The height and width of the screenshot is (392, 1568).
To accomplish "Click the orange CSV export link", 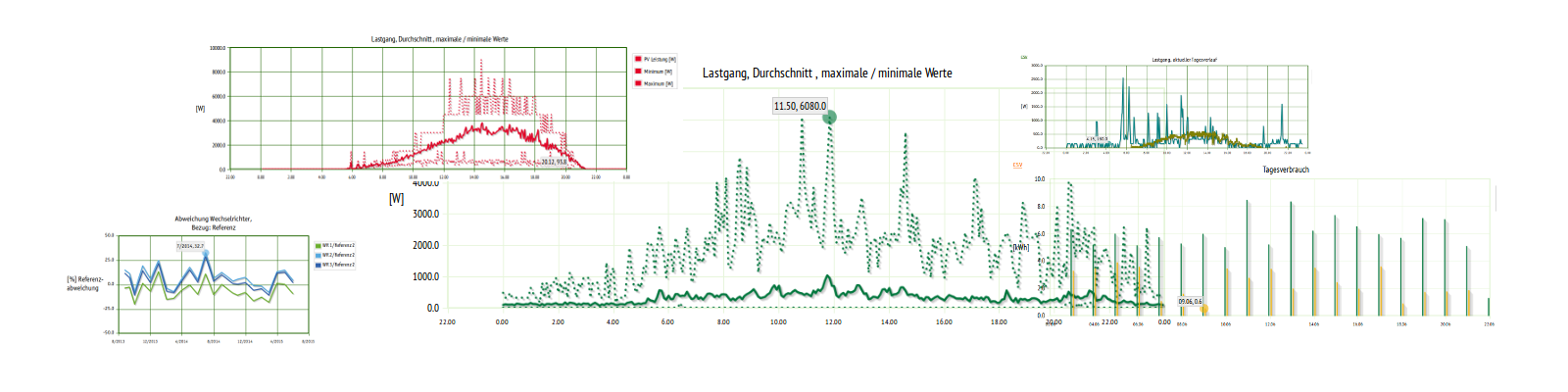I will coord(1017,165).
